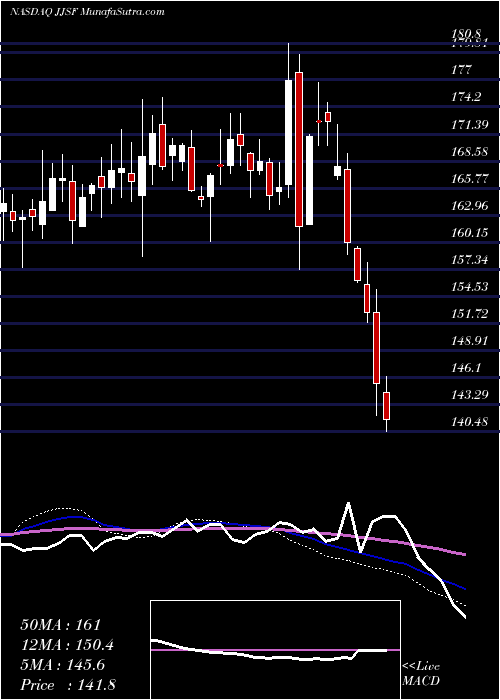500x700 pixels.
Task: Click the <<Live MACD label
Action: [421, 673]
